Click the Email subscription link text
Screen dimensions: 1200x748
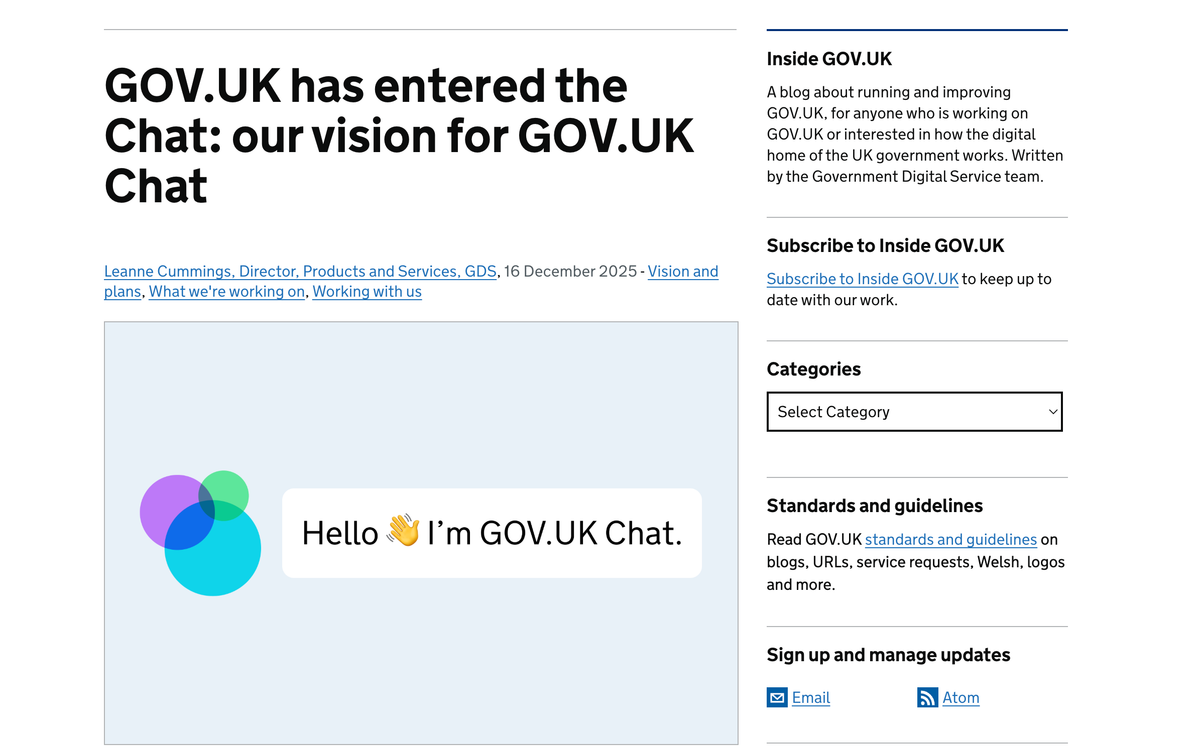pyautogui.click(x=810, y=697)
